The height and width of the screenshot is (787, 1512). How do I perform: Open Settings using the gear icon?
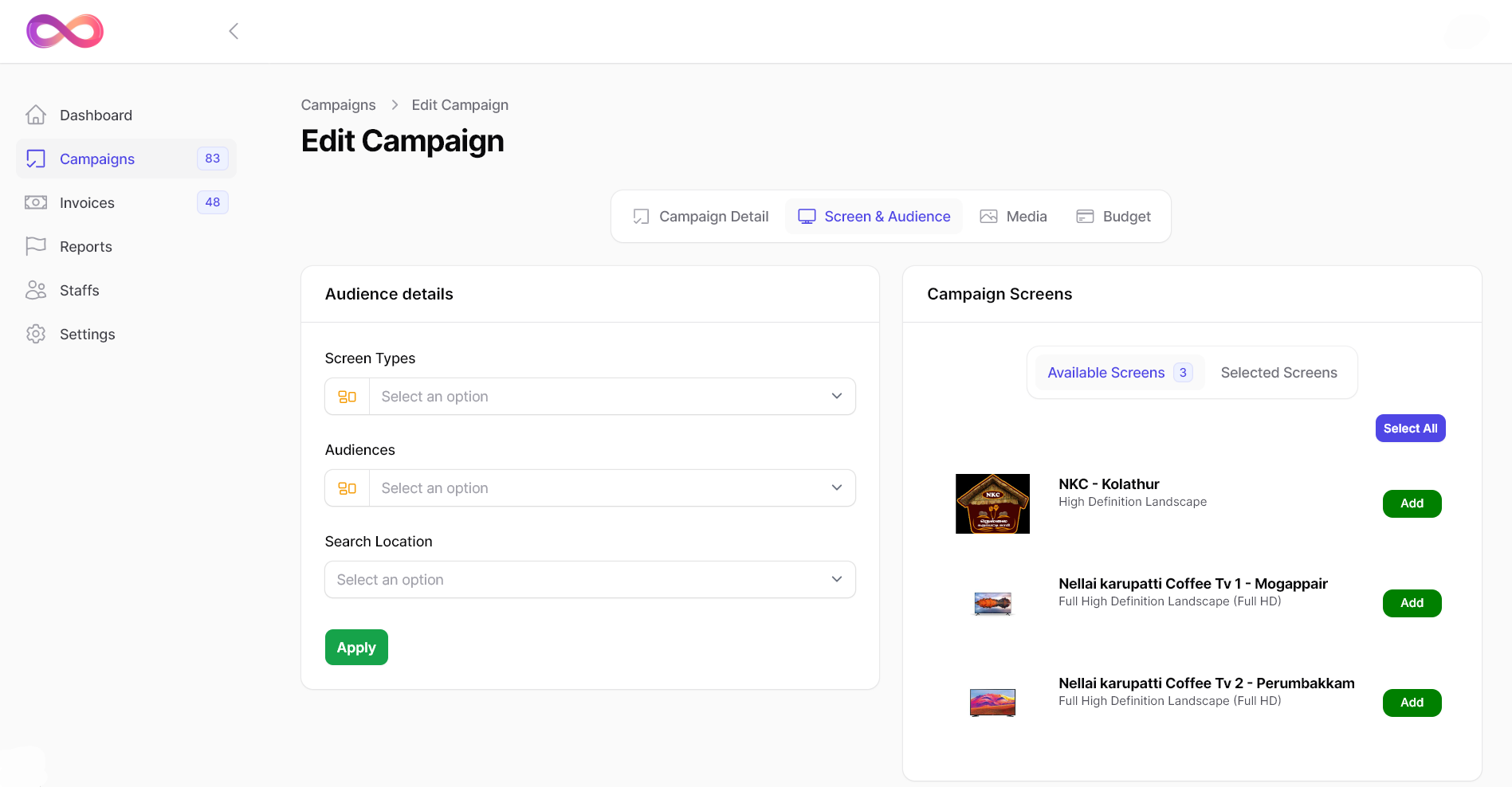(x=36, y=334)
